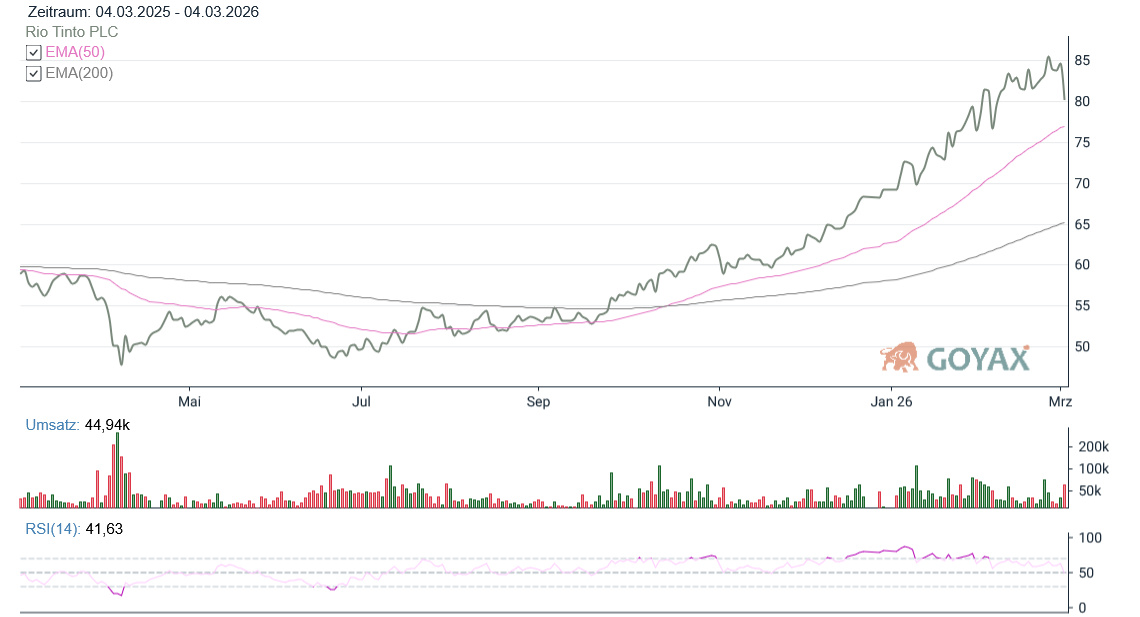Select the Mrz label on the time axis

1060,402
